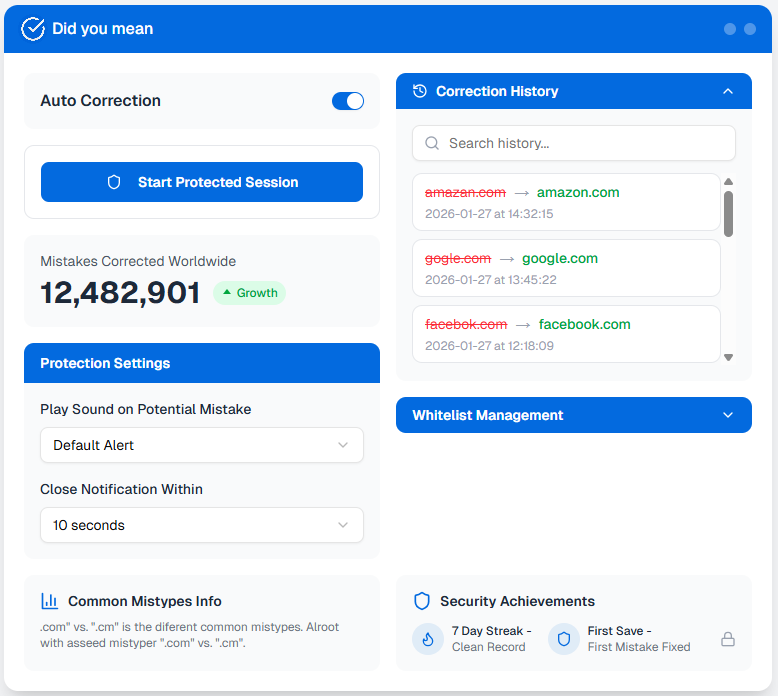This screenshot has height=696, width=778.
Task: Click the flame icon for 7 Day Streak
Action: pyautogui.click(x=428, y=639)
